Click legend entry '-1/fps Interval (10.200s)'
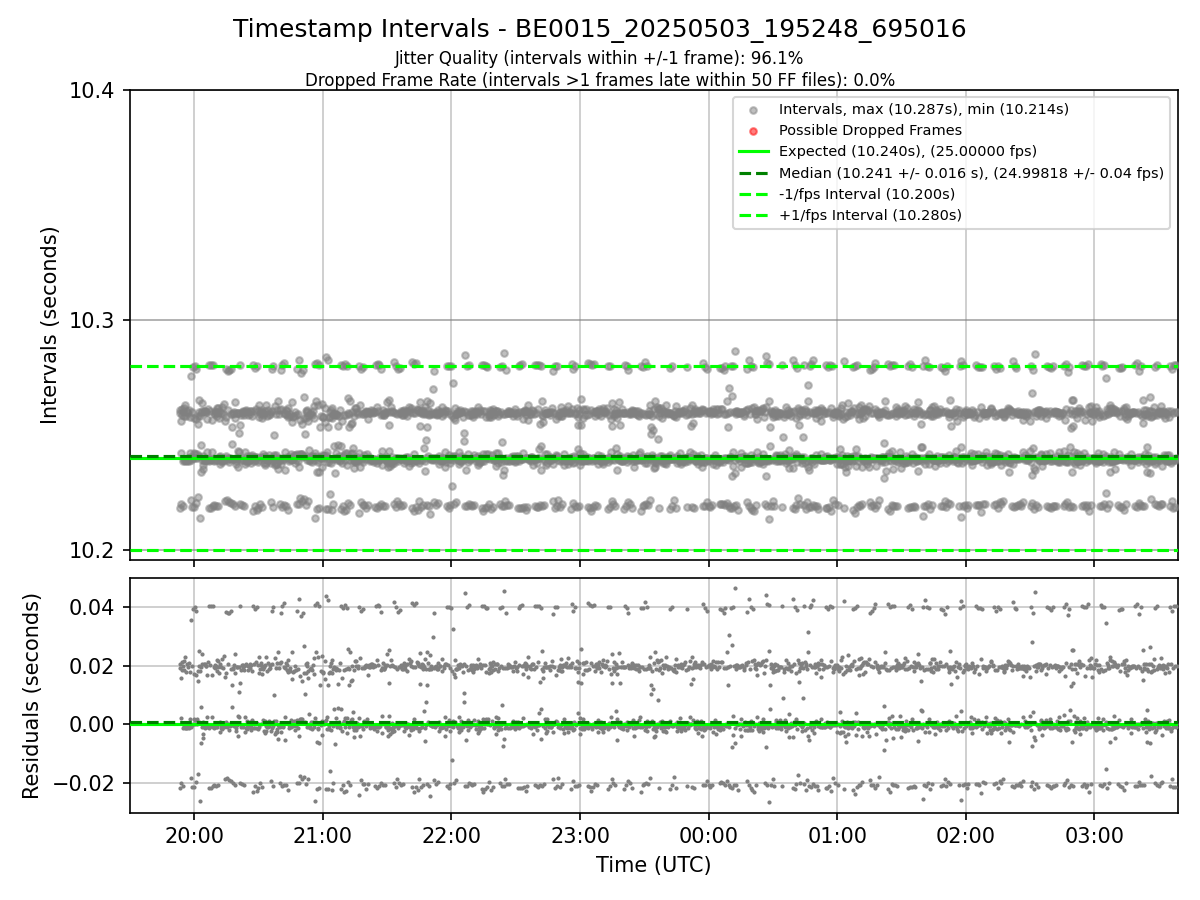 click(x=867, y=194)
